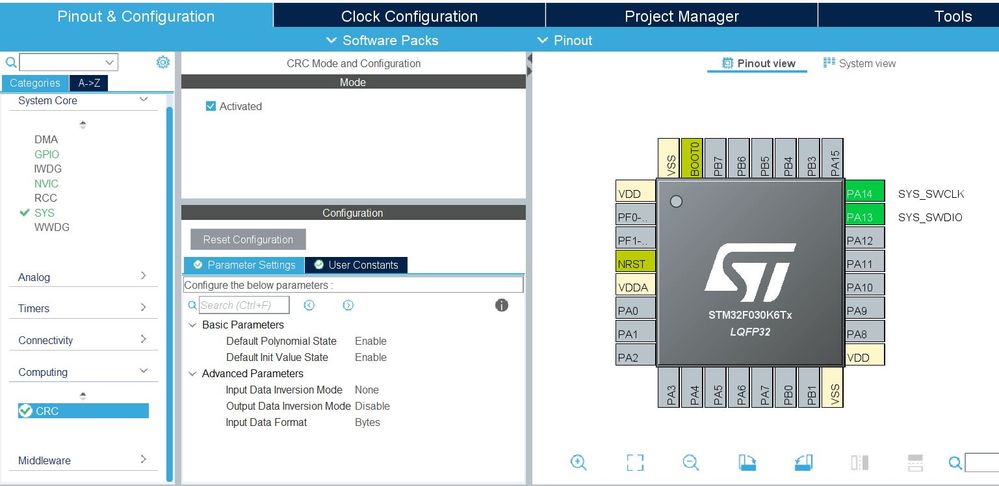Click the info icon in Configuration
Viewport: 999px width, 486px height.
point(502,305)
